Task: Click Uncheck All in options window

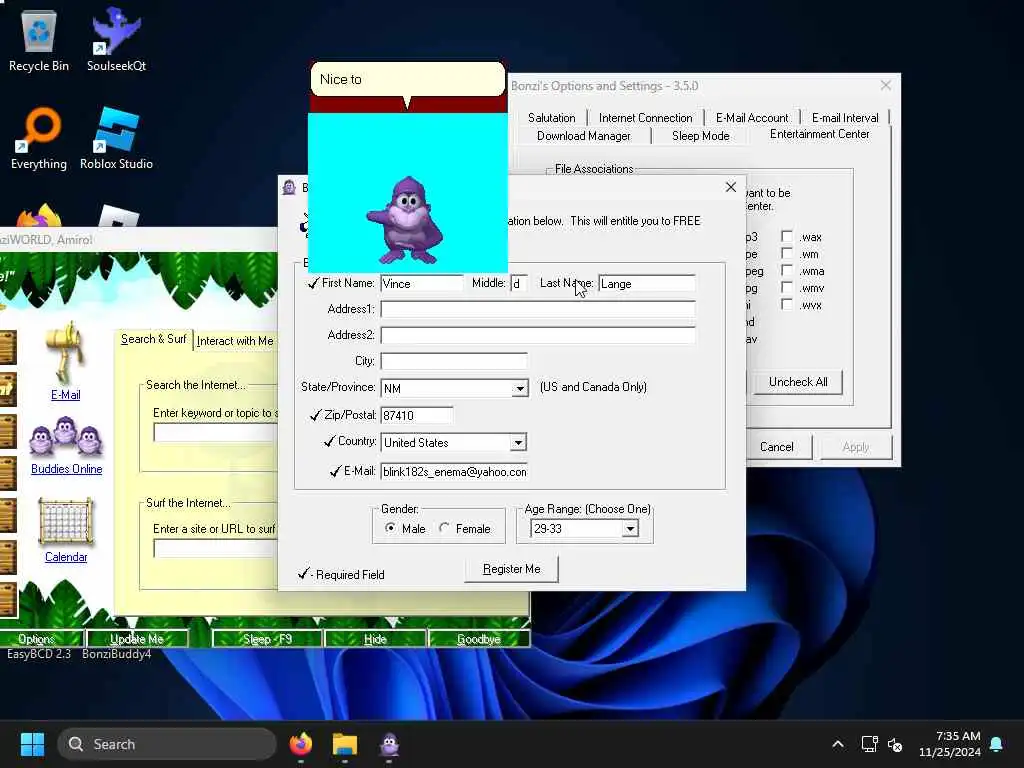Action: click(x=798, y=382)
